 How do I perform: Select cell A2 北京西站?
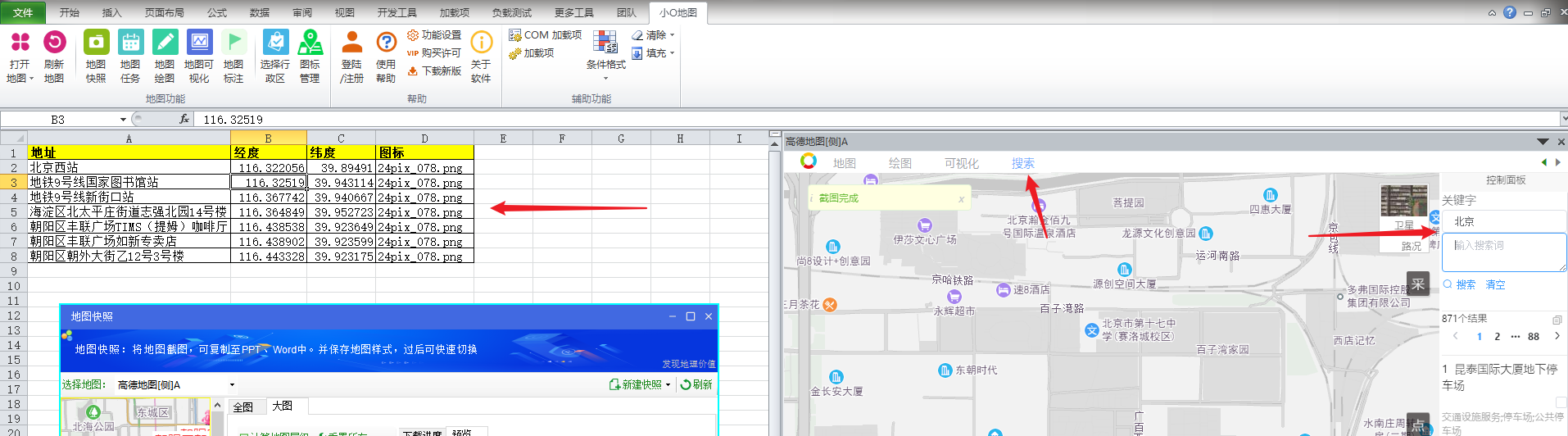129,167
